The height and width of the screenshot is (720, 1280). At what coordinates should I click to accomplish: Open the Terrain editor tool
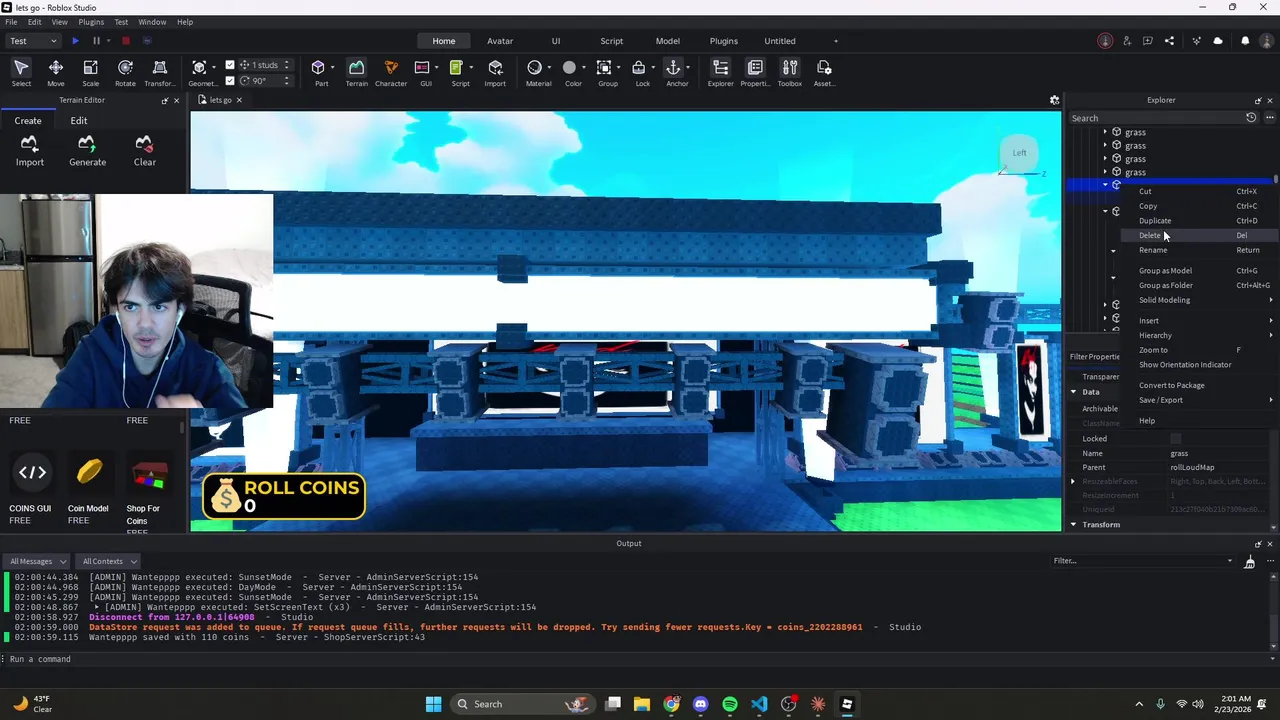point(356,72)
